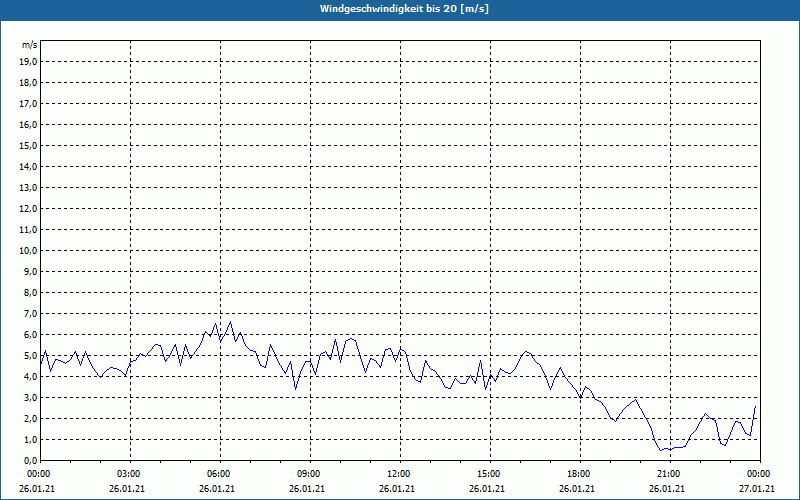This screenshot has width=800, height=500.
Task: Pick the '15:00' x-axis time label
Action: 487,474
